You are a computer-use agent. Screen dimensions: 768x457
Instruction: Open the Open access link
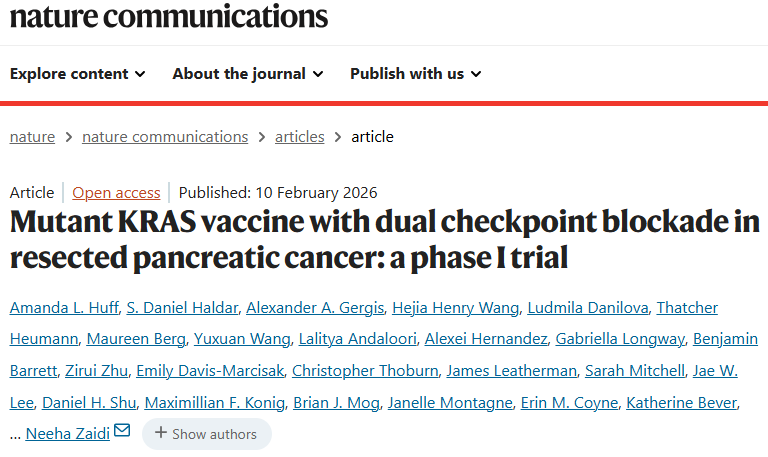pyautogui.click(x=116, y=193)
